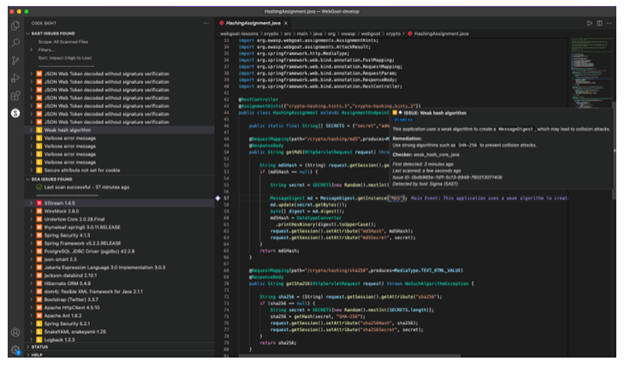
Task: Click the Dismiss link in issue popup
Action: pos(404,120)
